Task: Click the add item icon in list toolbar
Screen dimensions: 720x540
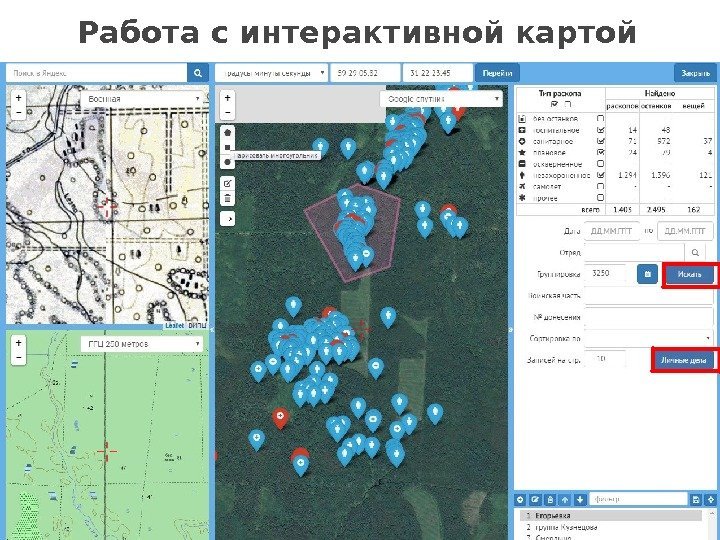Action: click(x=520, y=500)
